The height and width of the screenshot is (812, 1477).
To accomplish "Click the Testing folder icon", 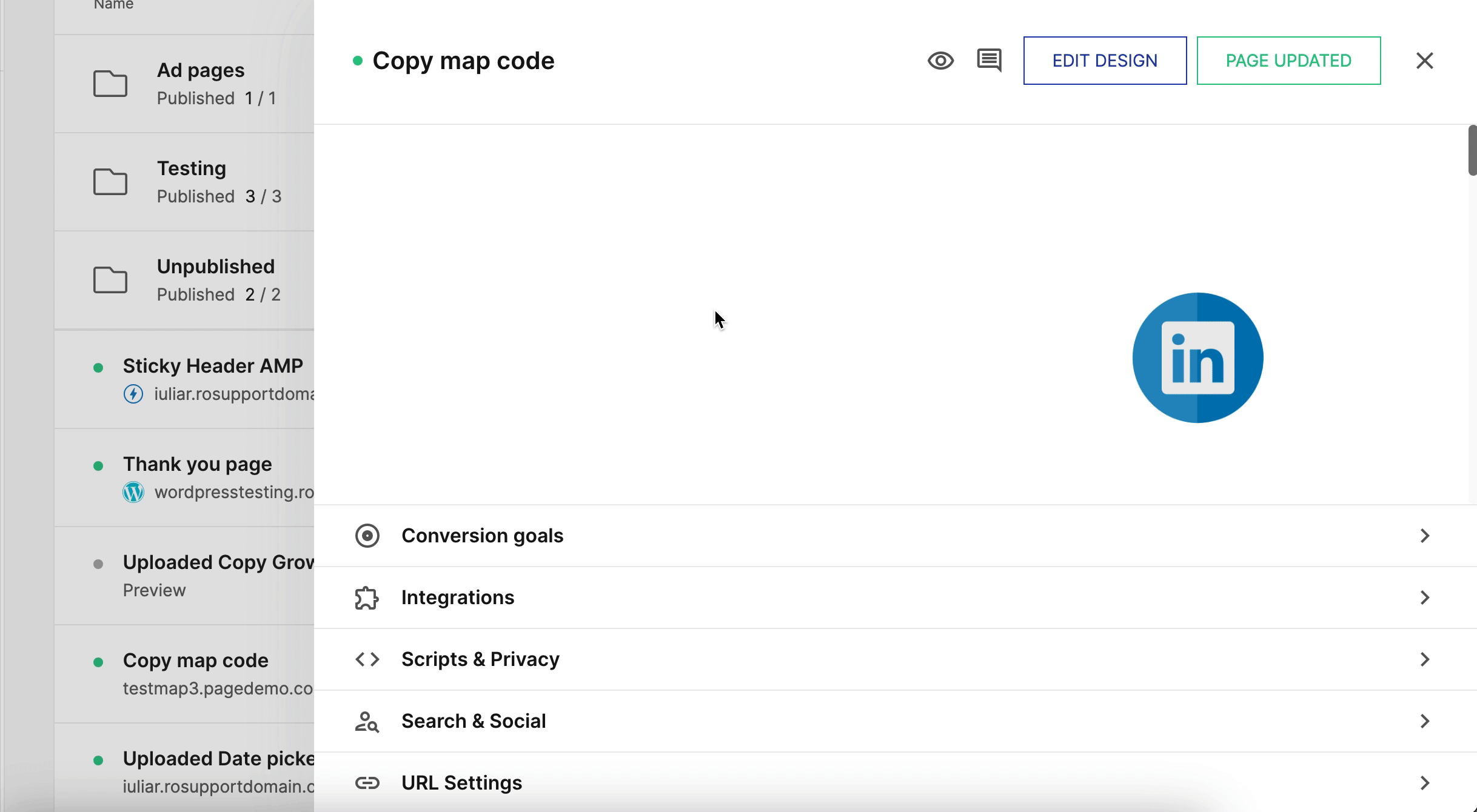I will click(110, 182).
